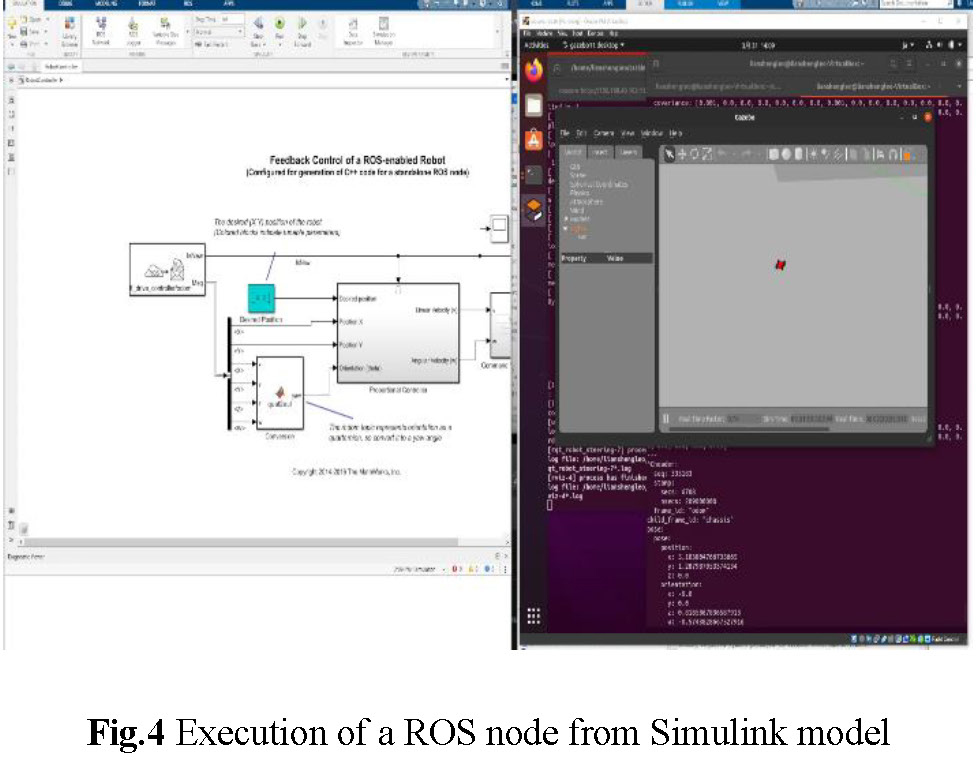Screen dimensions: 976x760
Task: Open Files from the Ubuntu dock
Action: click(533, 105)
